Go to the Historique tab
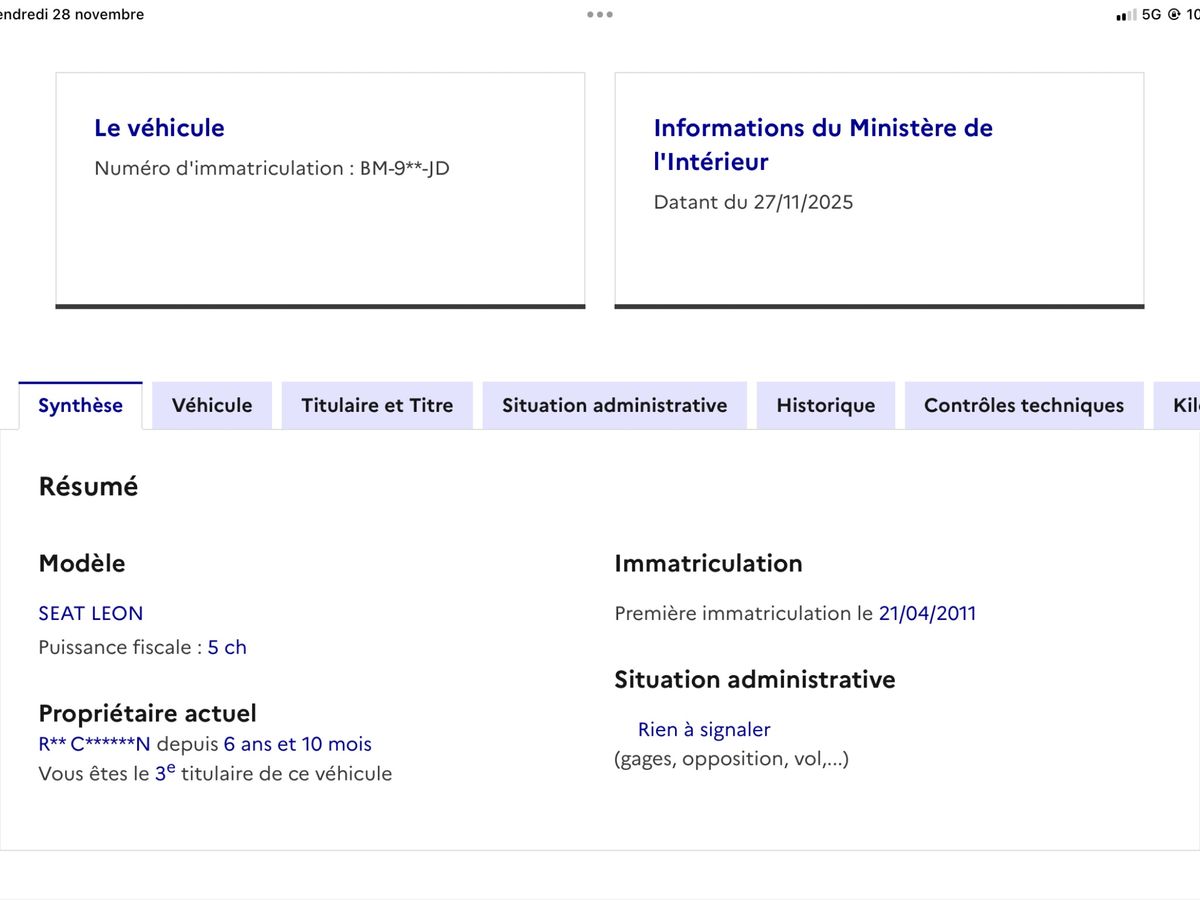Image resolution: width=1200 pixels, height=900 pixels. (x=825, y=405)
